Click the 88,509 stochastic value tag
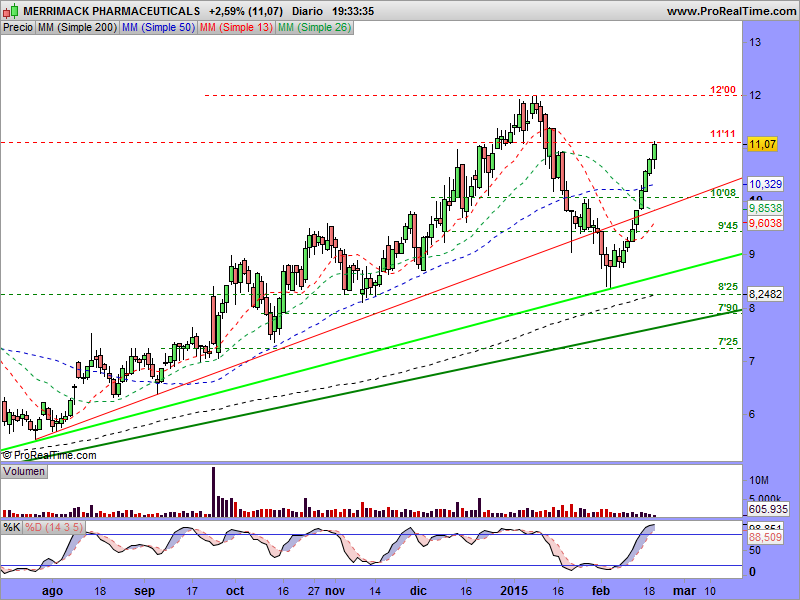 [x=765, y=537]
